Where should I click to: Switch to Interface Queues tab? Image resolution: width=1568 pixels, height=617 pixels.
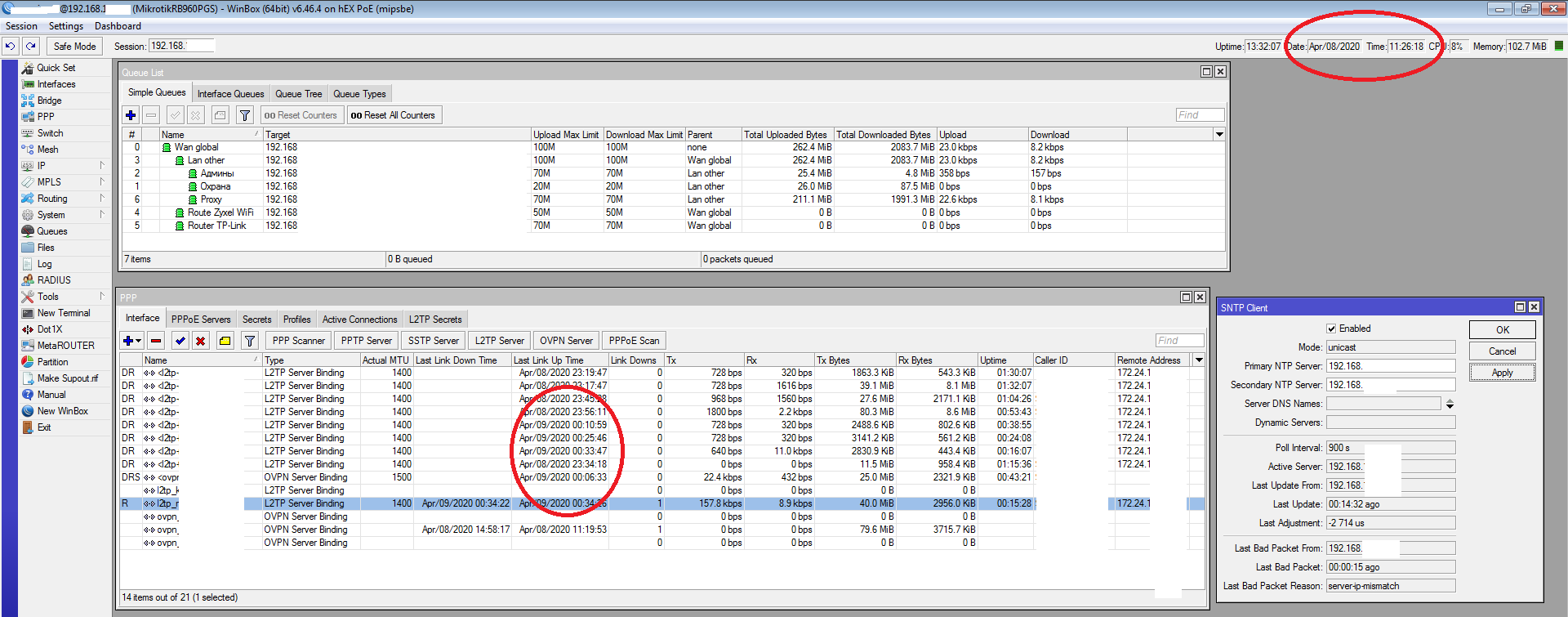click(230, 94)
